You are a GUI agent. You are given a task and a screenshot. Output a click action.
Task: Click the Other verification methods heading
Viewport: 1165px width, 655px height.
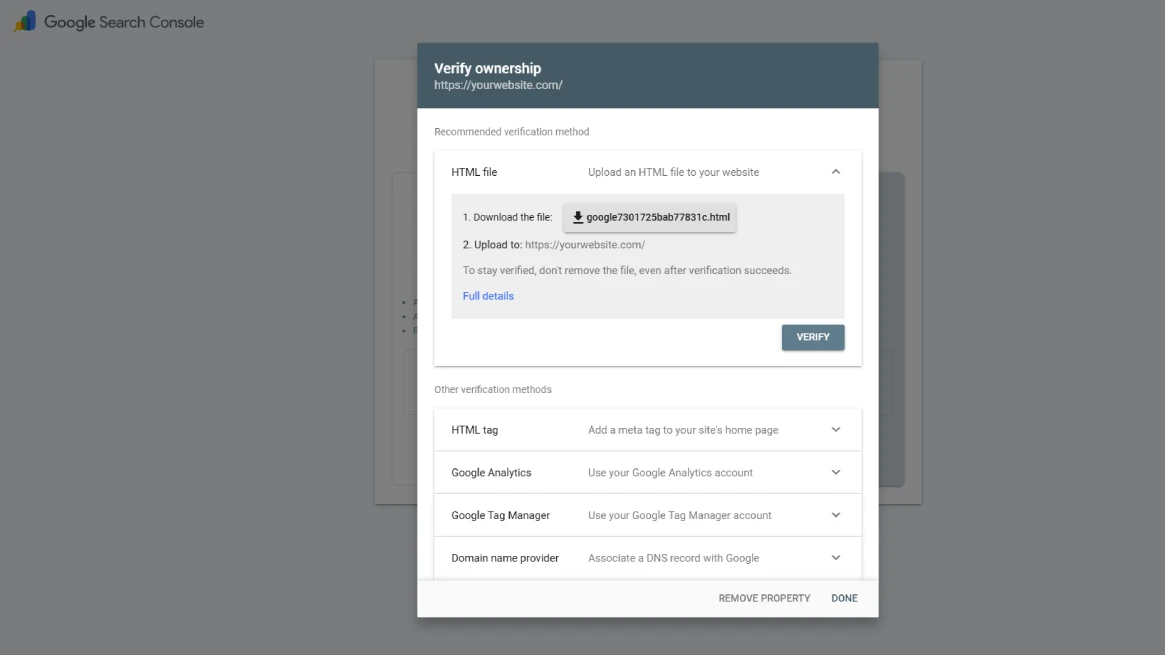pyautogui.click(x=493, y=389)
